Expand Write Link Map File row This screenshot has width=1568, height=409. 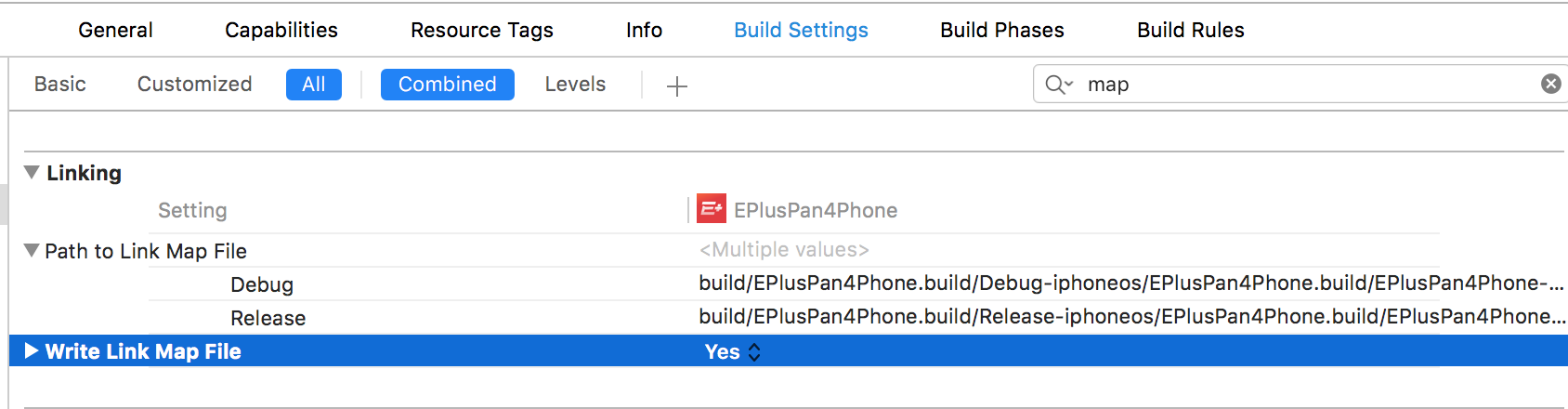[32, 351]
